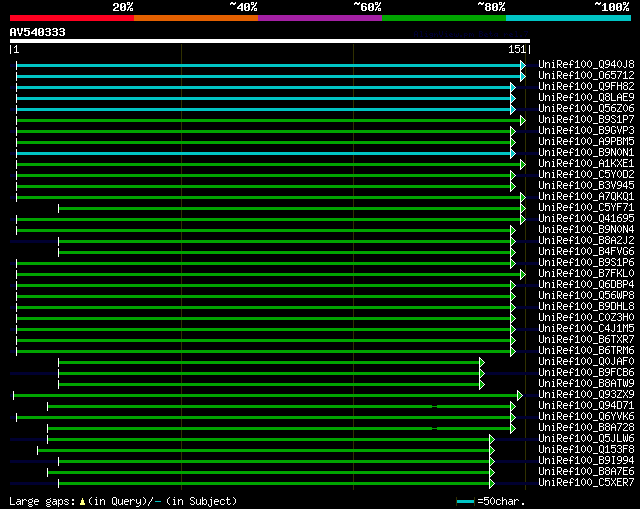Click the red 20% identity color segment
Viewport: 640px width, 509px height.
tap(72, 18)
